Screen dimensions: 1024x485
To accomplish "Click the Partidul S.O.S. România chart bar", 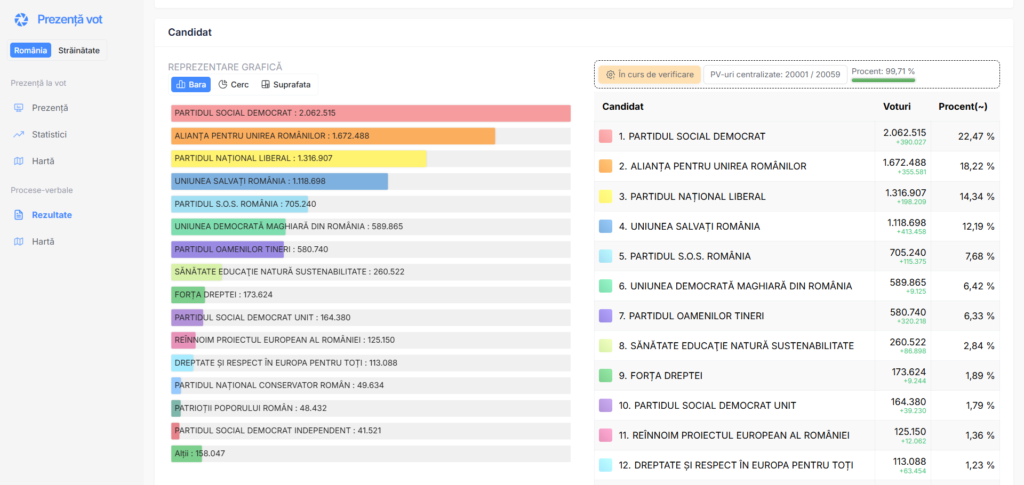I will pyautogui.click(x=240, y=204).
